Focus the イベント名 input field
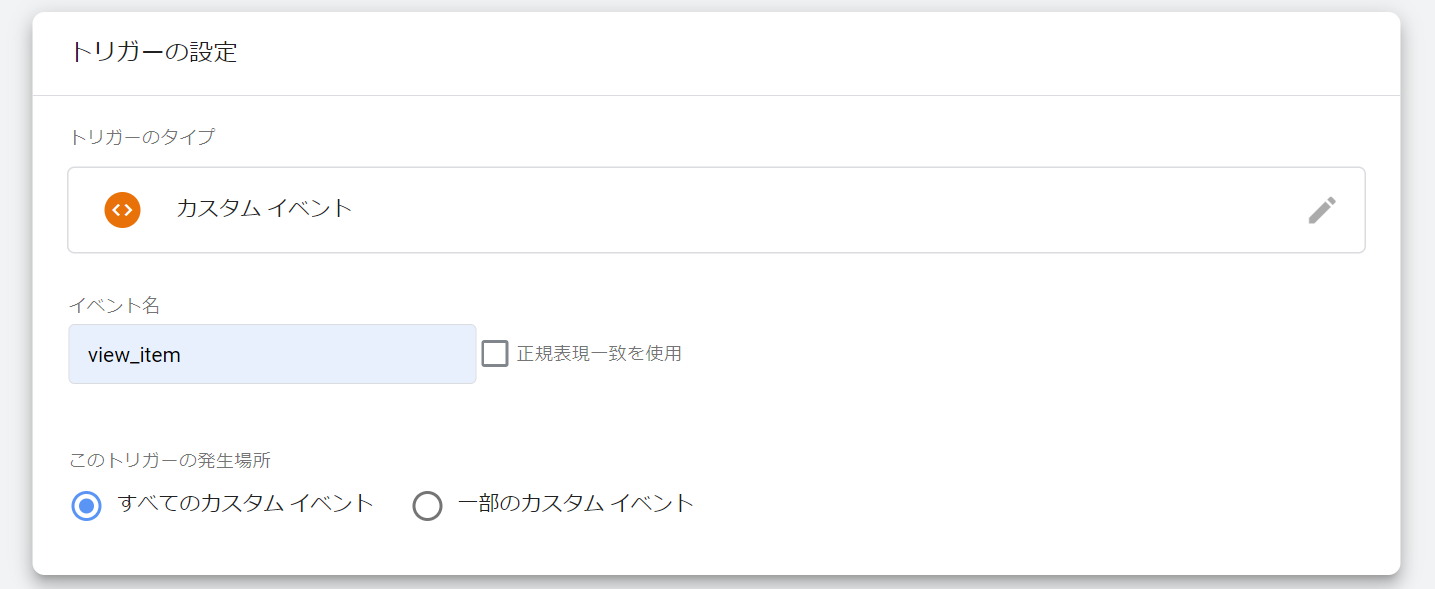Image resolution: width=1435 pixels, height=589 pixels. tap(272, 354)
